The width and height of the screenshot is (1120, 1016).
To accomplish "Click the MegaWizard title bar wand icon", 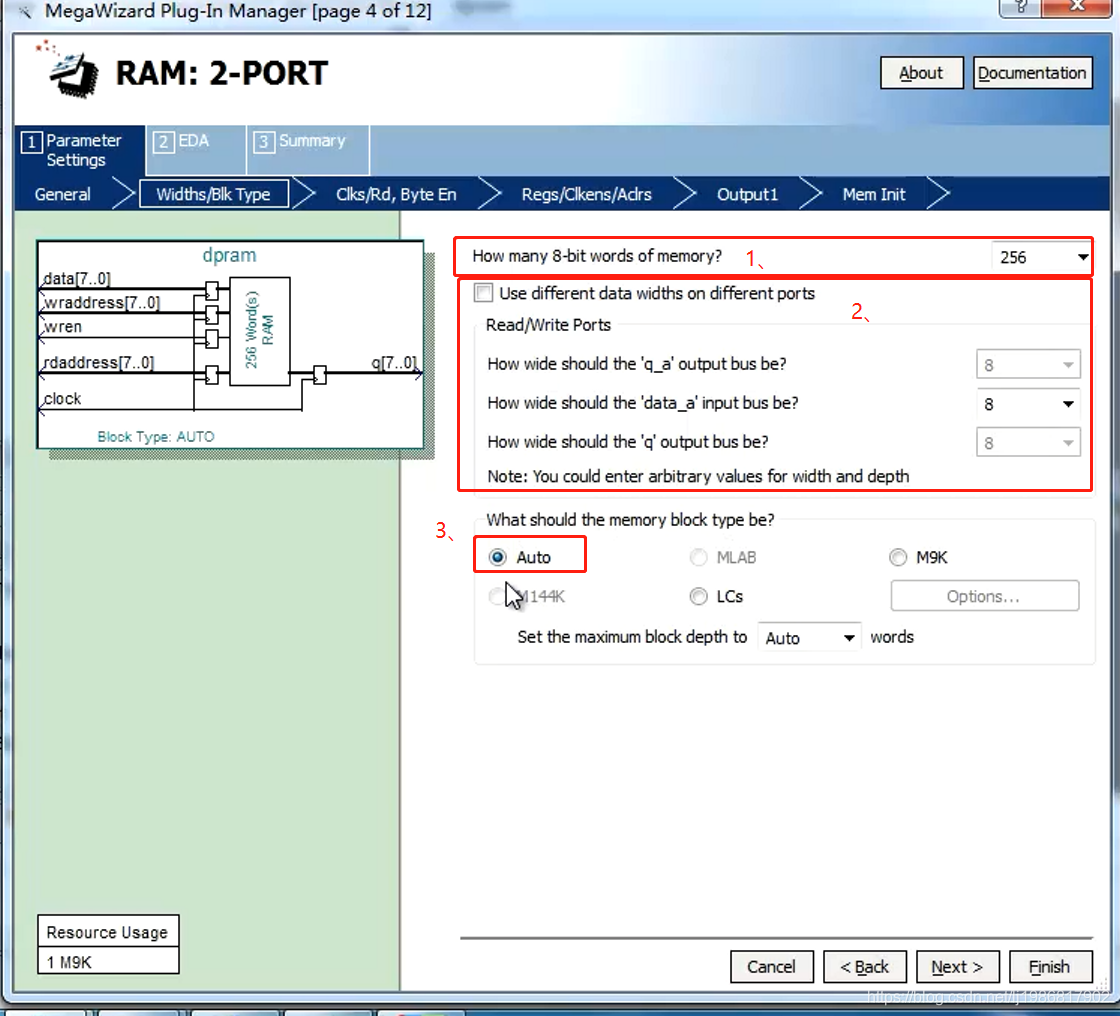I will point(26,11).
